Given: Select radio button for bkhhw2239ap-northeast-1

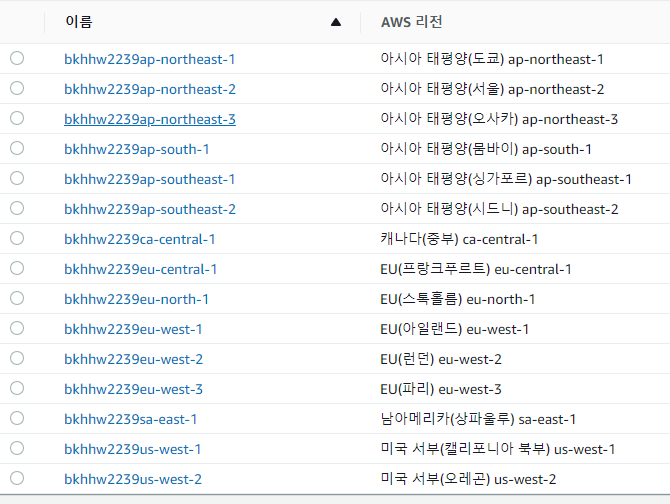Looking at the screenshot, I should coord(17,58).
